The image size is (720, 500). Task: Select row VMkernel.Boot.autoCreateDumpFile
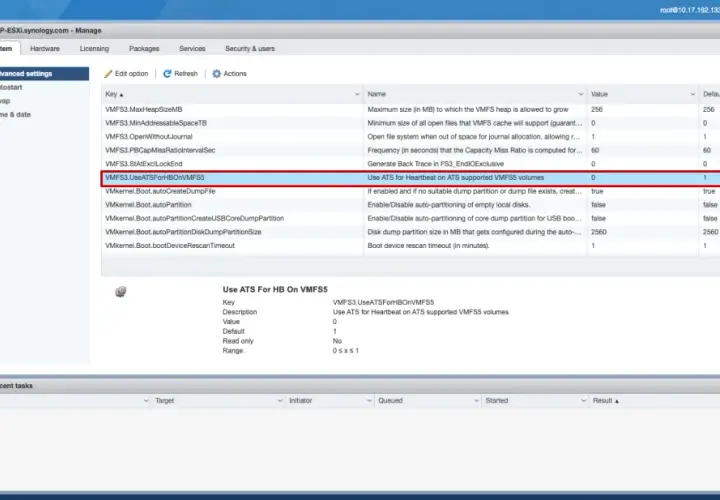(411, 191)
